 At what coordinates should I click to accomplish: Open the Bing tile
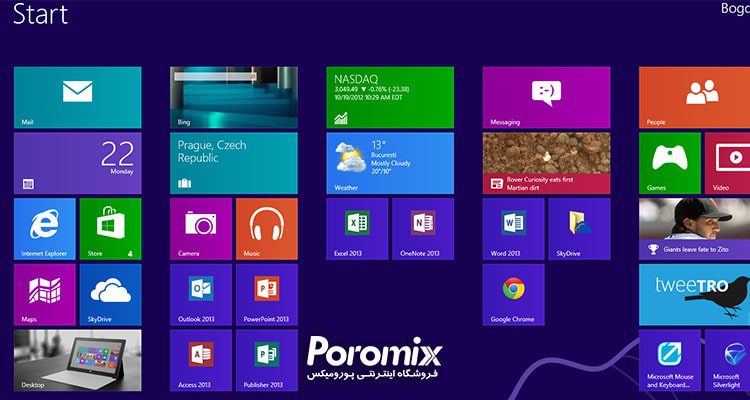[234, 98]
